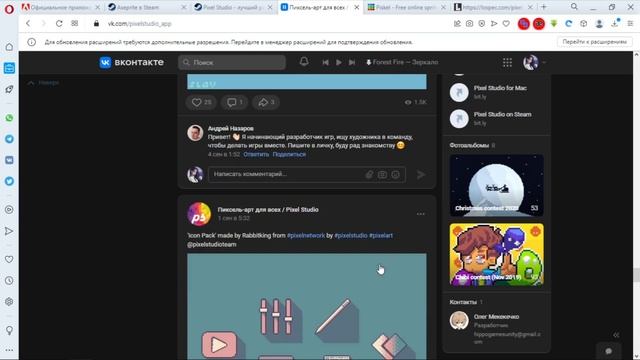Open VK notifications bell
Image resolution: width=640 pixels, height=360 pixels.
coord(304,62)
